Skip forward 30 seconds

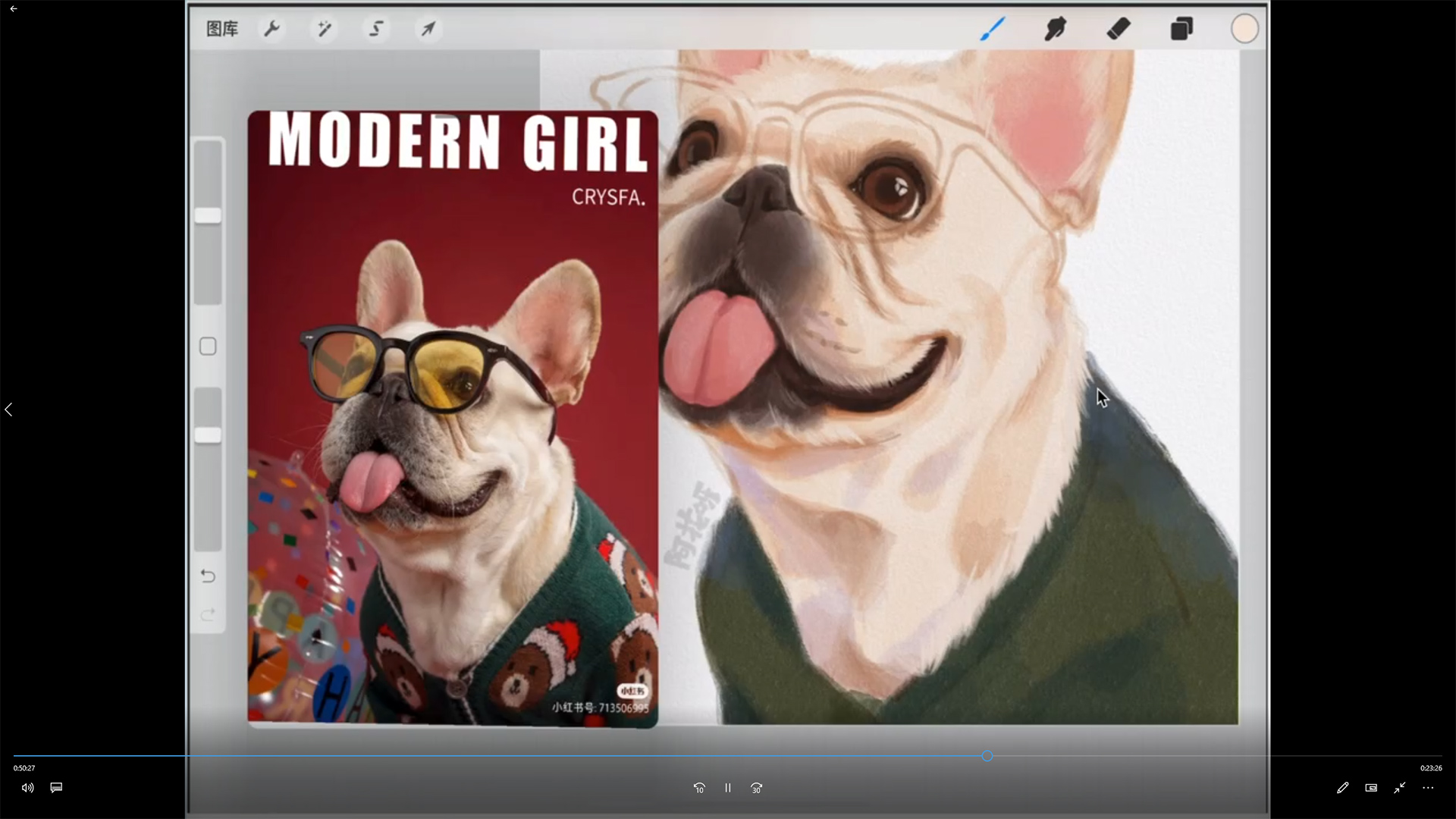756,788
